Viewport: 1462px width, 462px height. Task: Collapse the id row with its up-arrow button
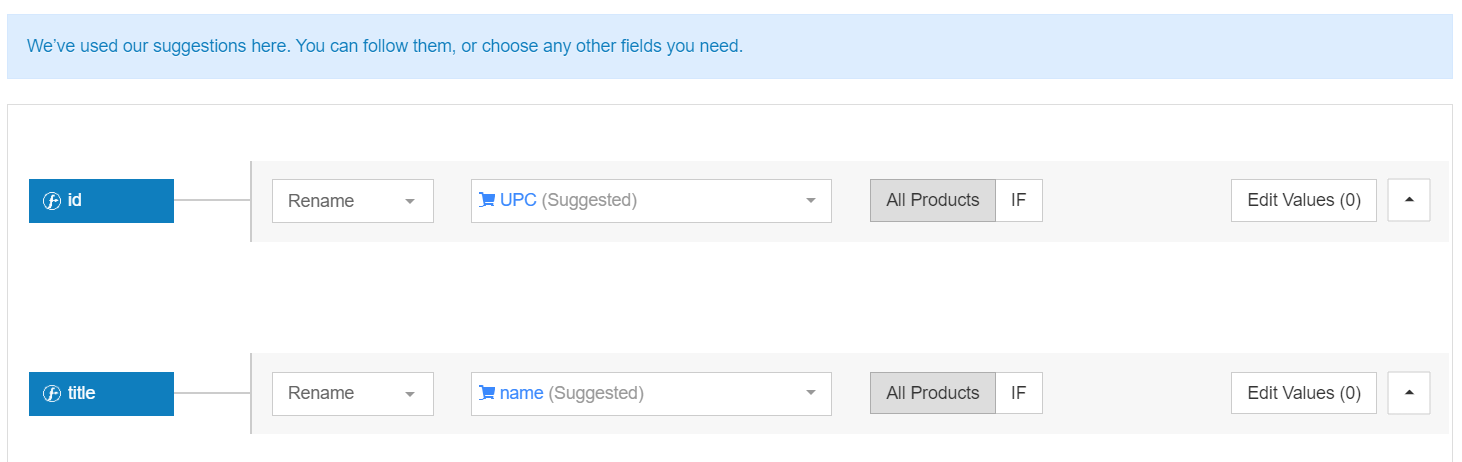click(1409, 200)
